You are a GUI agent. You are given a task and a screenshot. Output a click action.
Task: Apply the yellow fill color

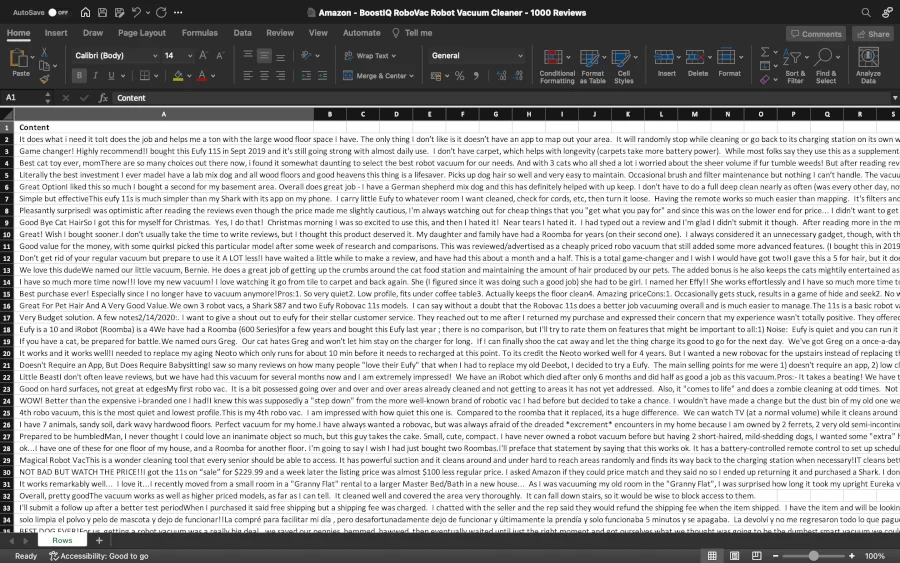pyautogui.click(x=178, y=76)
